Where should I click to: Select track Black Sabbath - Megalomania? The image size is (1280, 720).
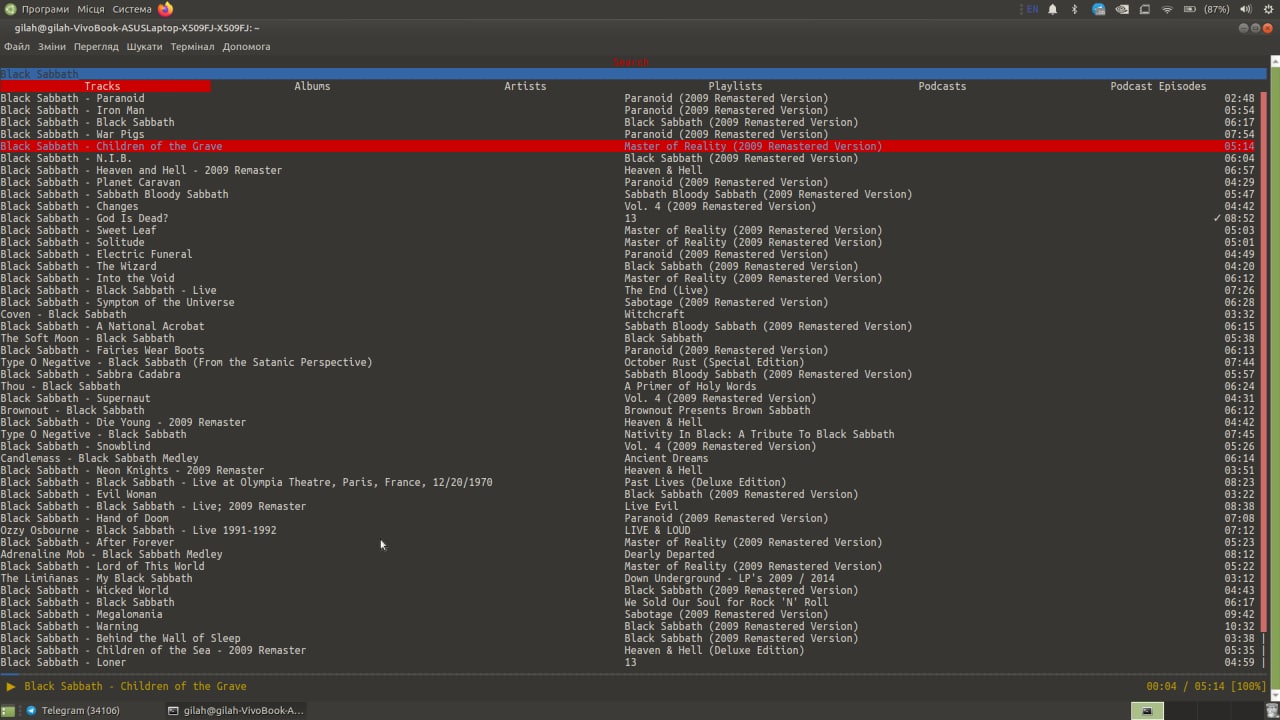click(x=81, y=614)
